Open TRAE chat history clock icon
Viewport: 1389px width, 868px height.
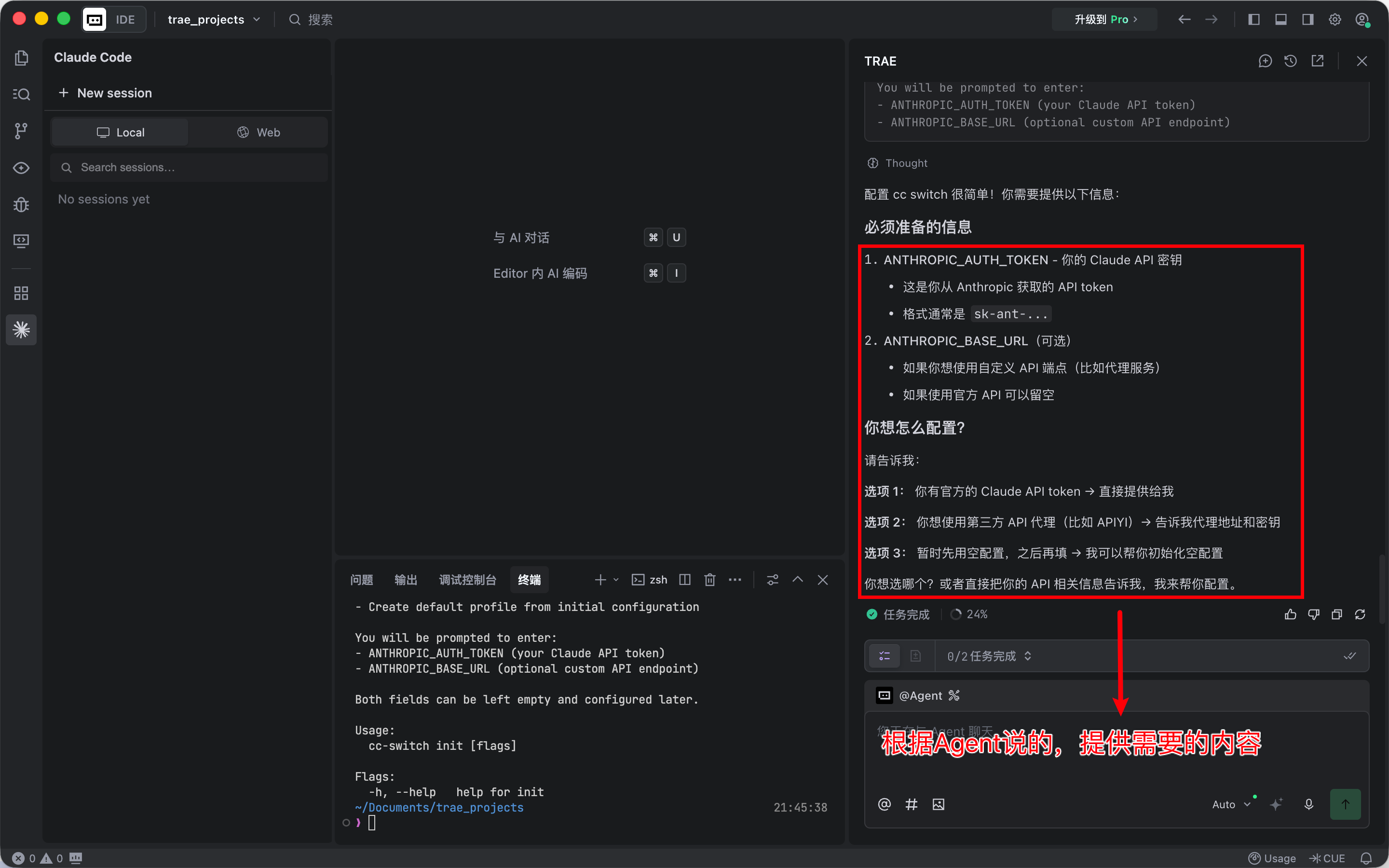pos(1291,61)
